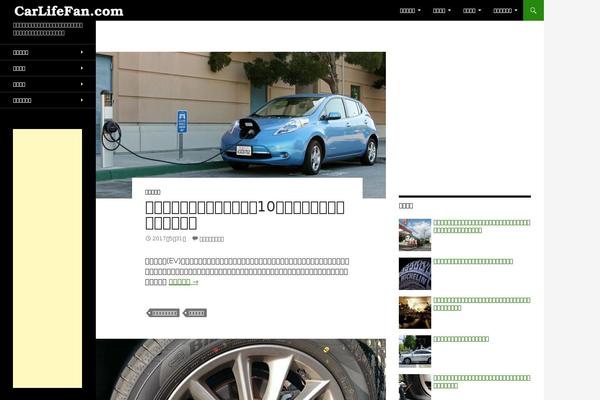Open the post title containing the number 10
Screen dimensions: 600x400
[x=245, y=215]
